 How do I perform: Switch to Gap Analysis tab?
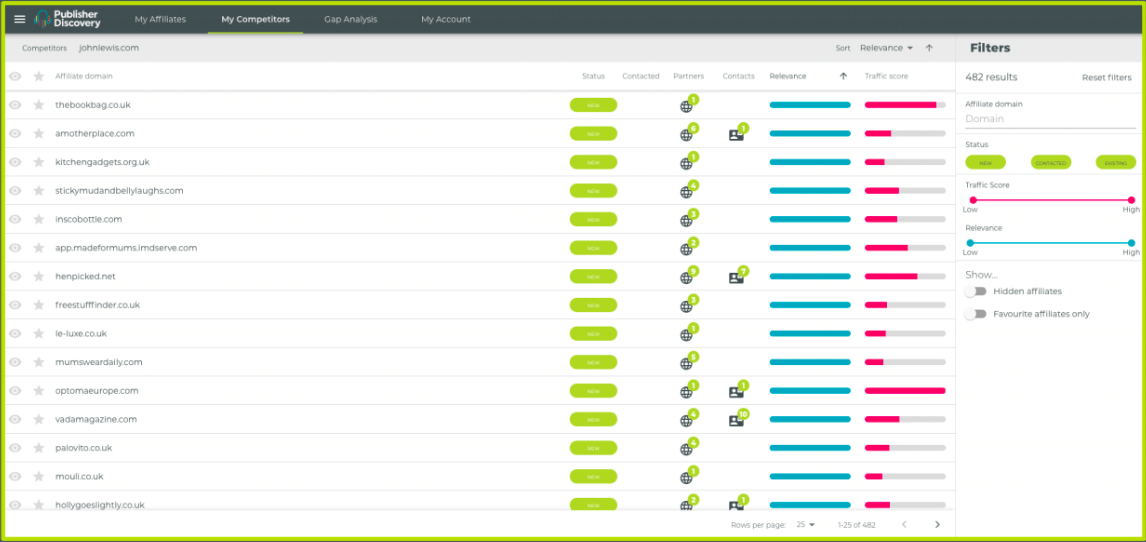point(351,19)
